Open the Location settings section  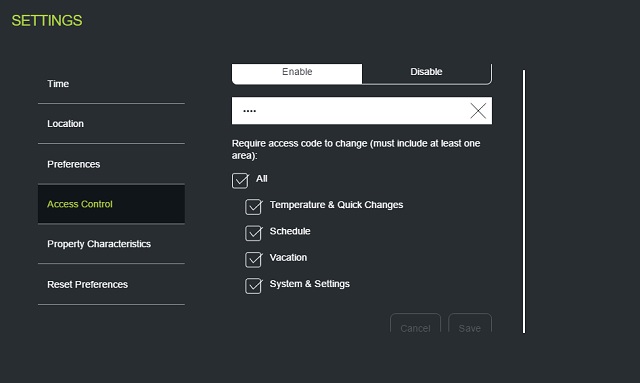coord(111,124)
